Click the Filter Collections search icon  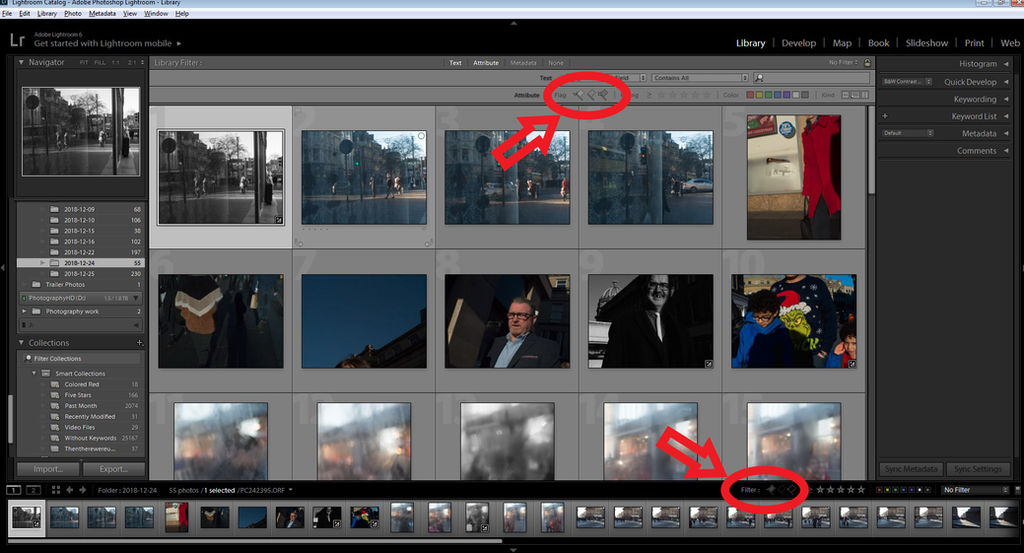[29, 358]
